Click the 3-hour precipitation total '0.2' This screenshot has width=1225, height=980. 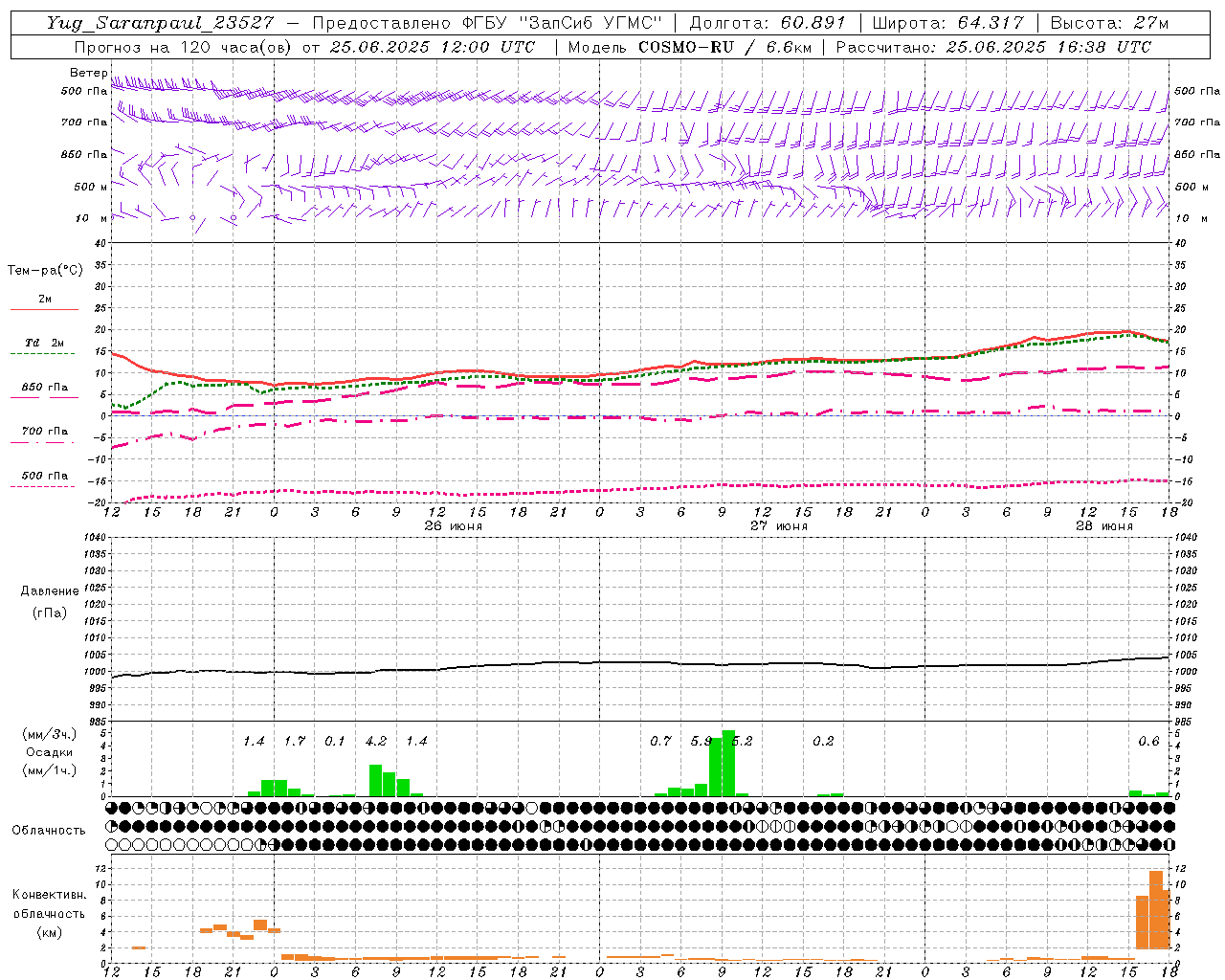click(824, 742)
